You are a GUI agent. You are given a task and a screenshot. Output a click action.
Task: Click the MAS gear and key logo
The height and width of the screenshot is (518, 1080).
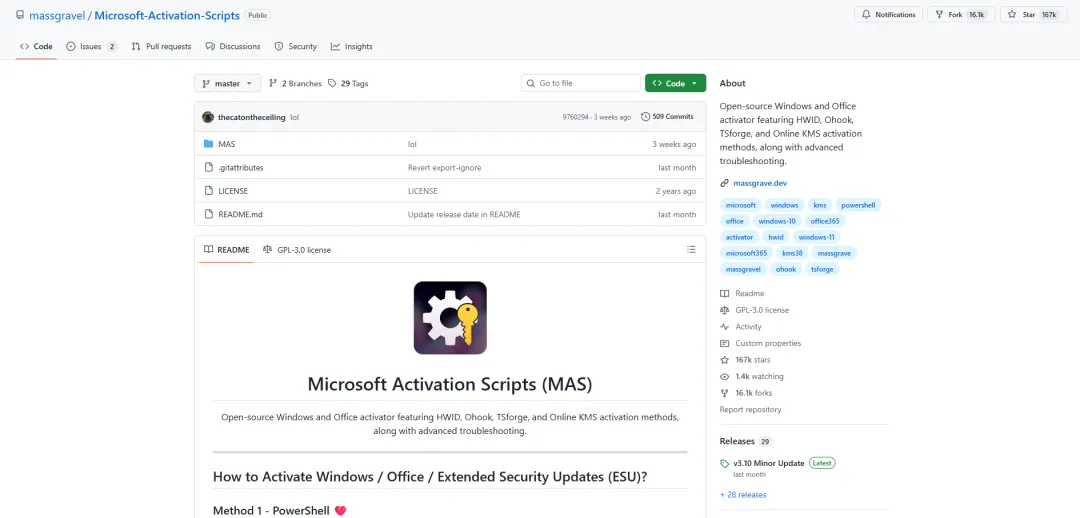450,318
